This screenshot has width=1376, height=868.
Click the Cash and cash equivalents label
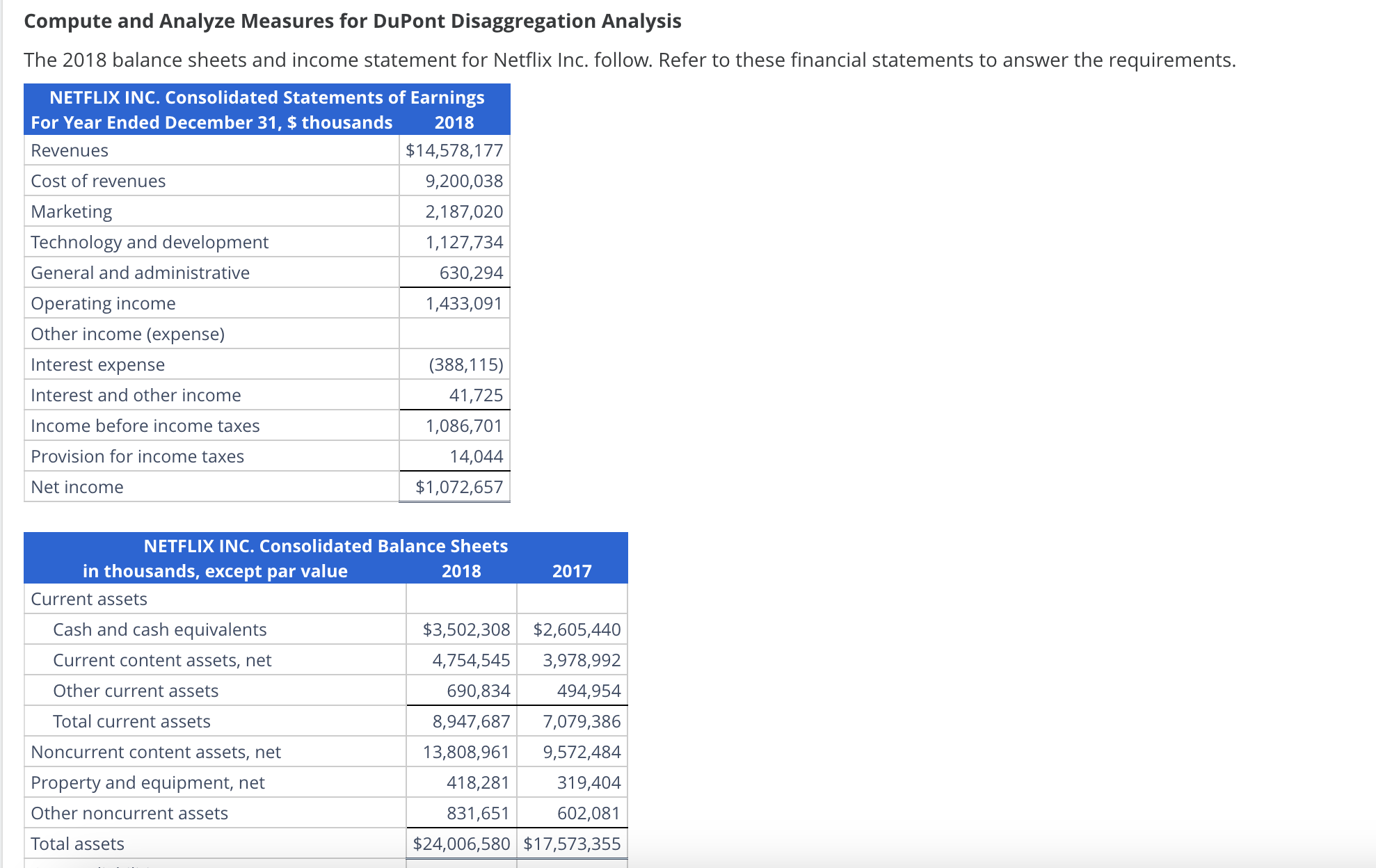click(x=160, y=629)
